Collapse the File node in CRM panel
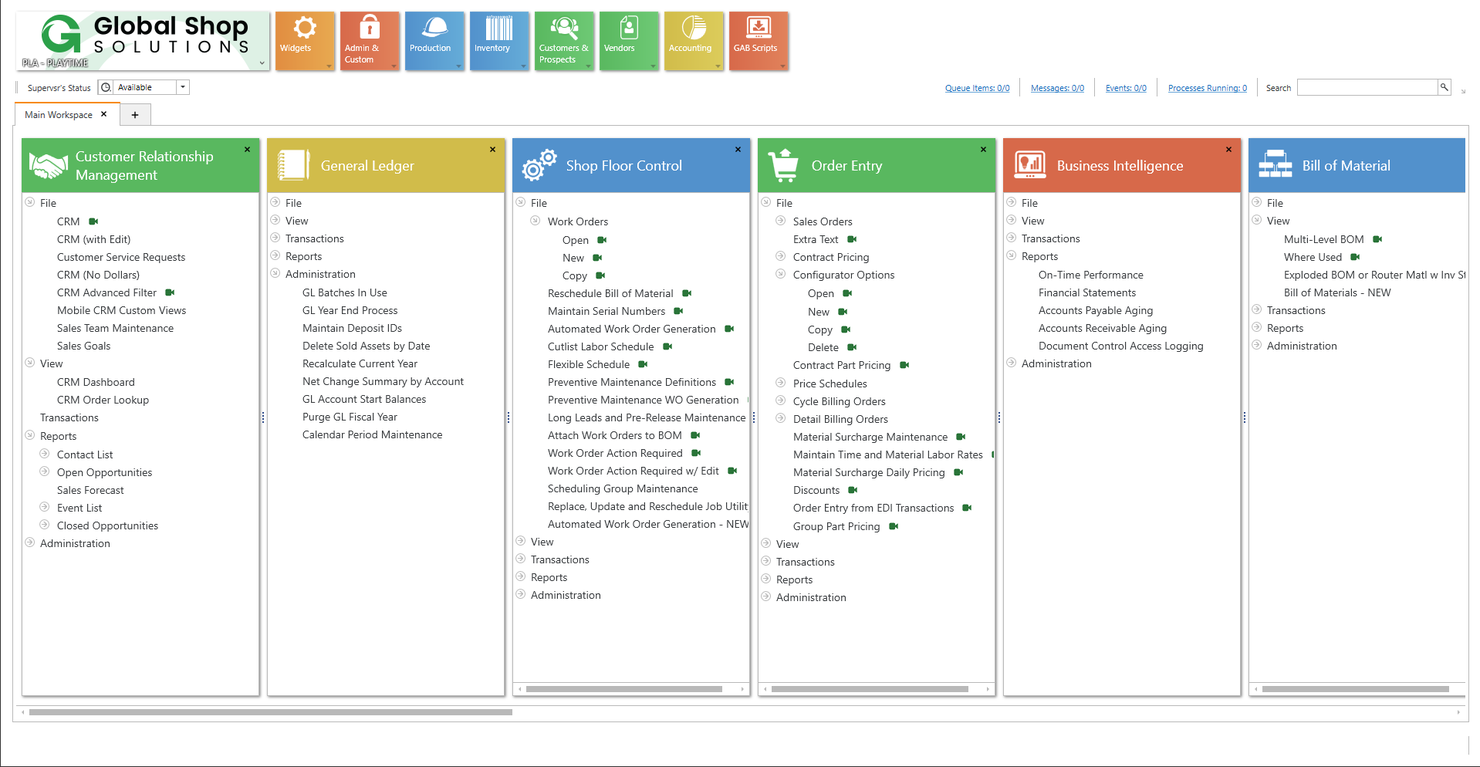 tap(30, 203)
